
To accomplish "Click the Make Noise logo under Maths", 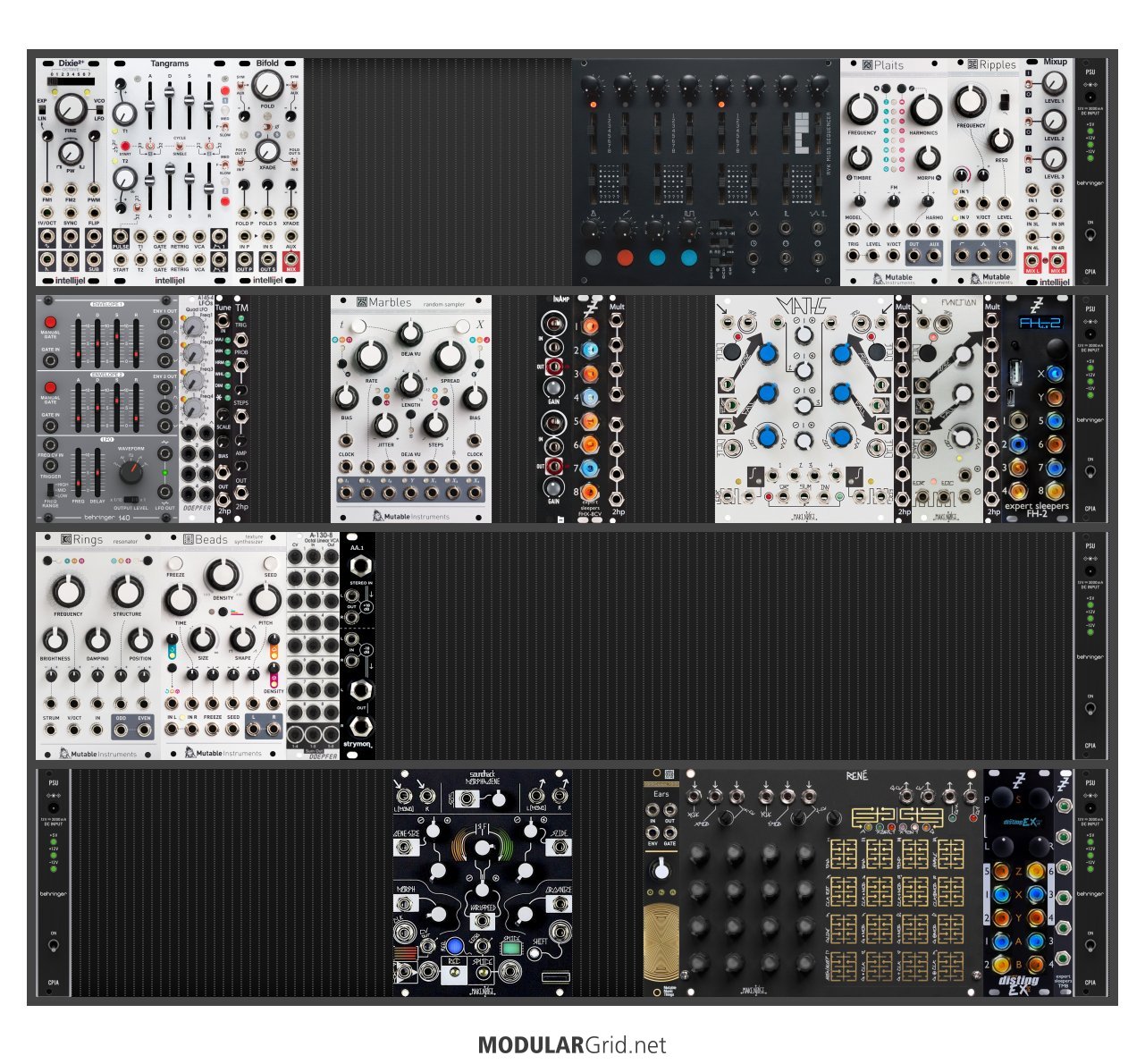I will (804, 517).
